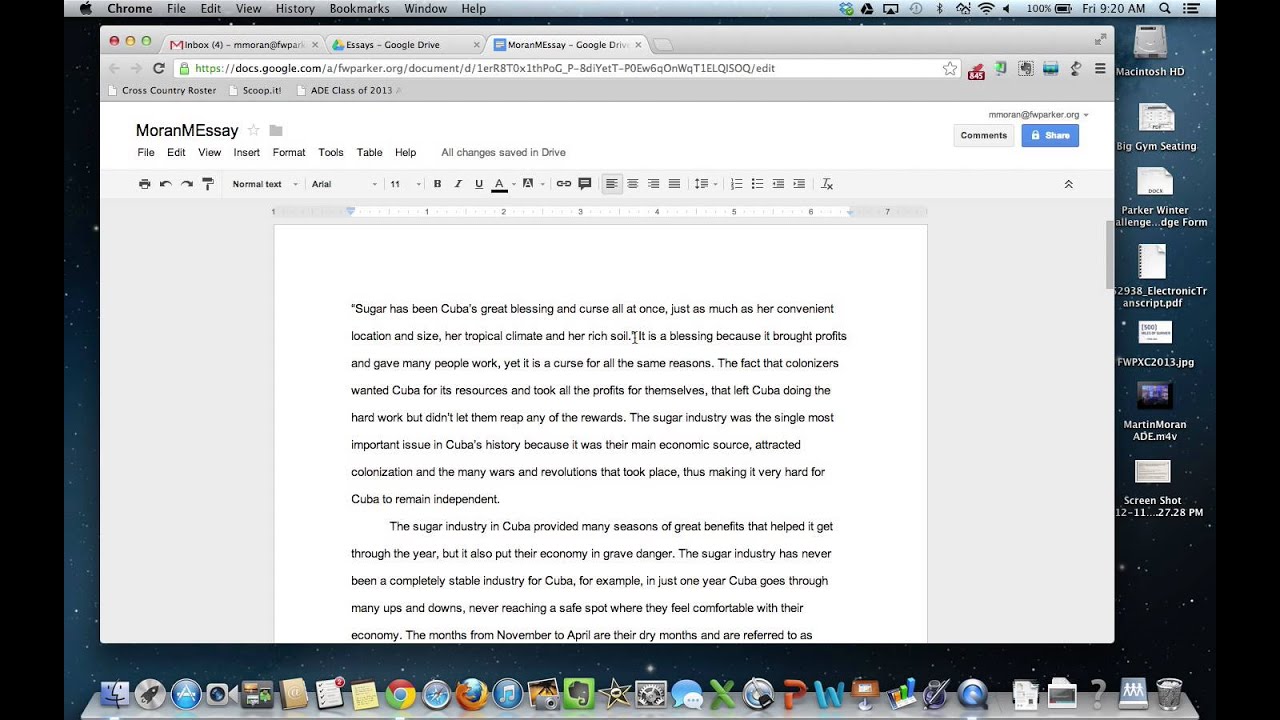1280x720 pixels.
Task: Click the All changes saved in Drive status
Action: [x=503, y=153]
